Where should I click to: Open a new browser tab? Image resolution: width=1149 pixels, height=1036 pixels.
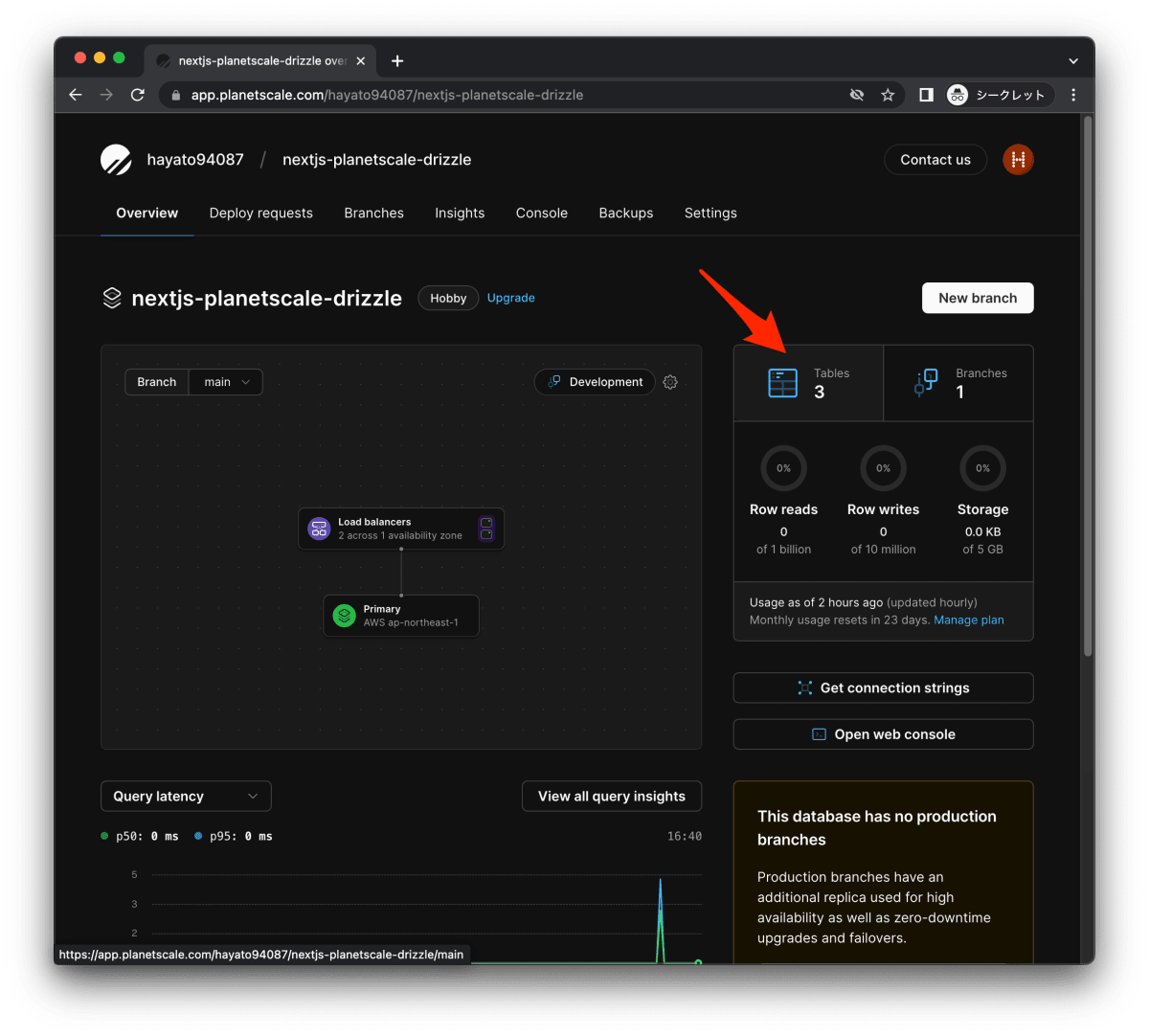(x=397, y=61)
